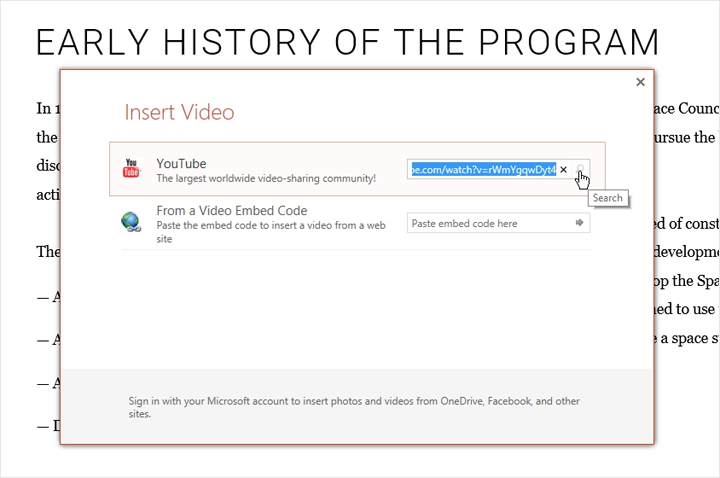Click the 'Insert Video' dialog heading

(179, 112)
